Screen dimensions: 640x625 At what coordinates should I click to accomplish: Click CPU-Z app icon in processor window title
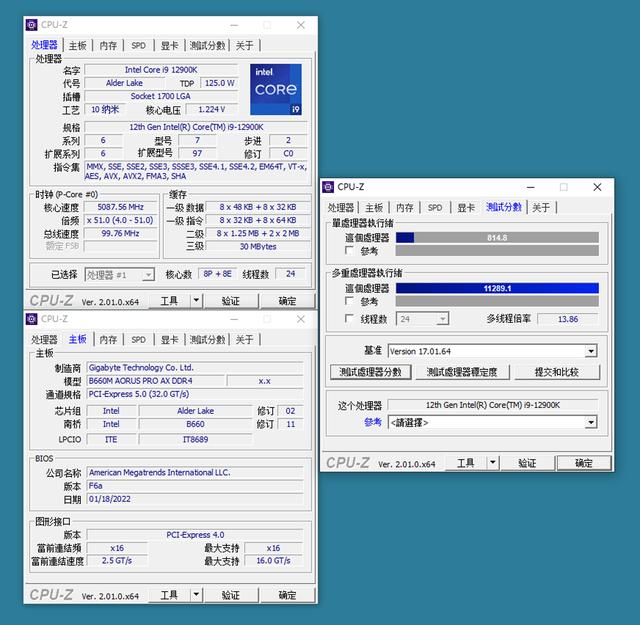(31, 25)
